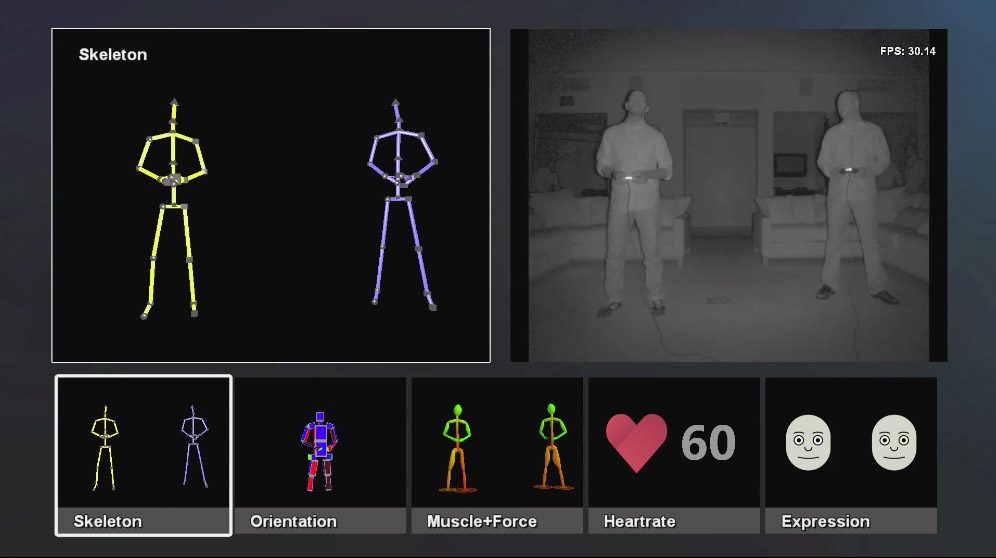This screenshot has height=558, width=996.
Task: Click the Heartrate label bar
Action: [674, 521]
